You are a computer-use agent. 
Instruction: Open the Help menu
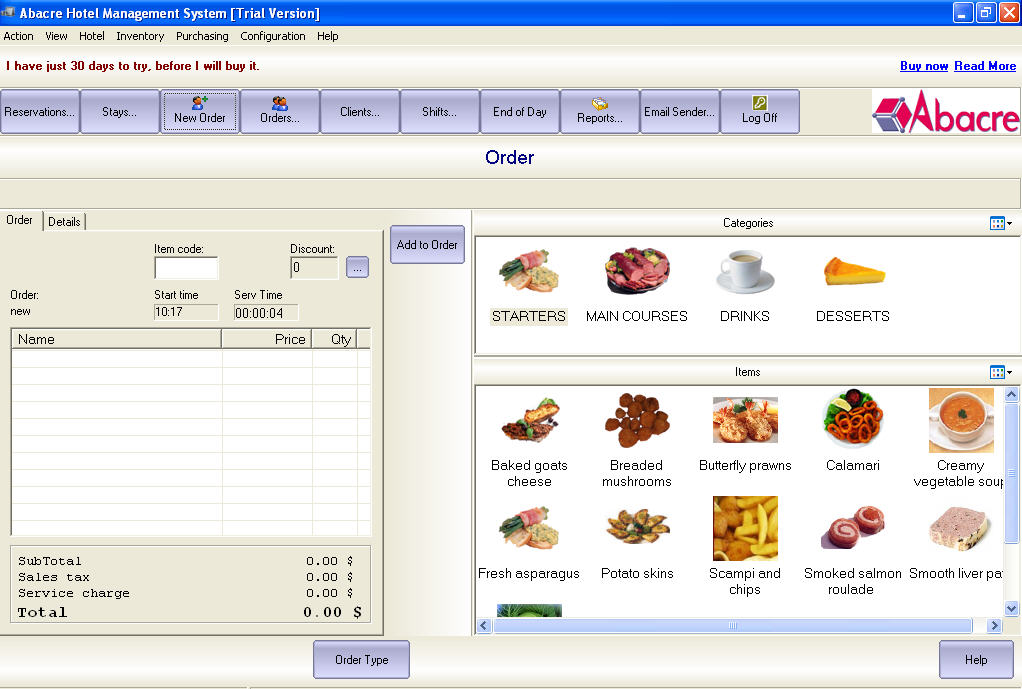[x=328, y=36]
